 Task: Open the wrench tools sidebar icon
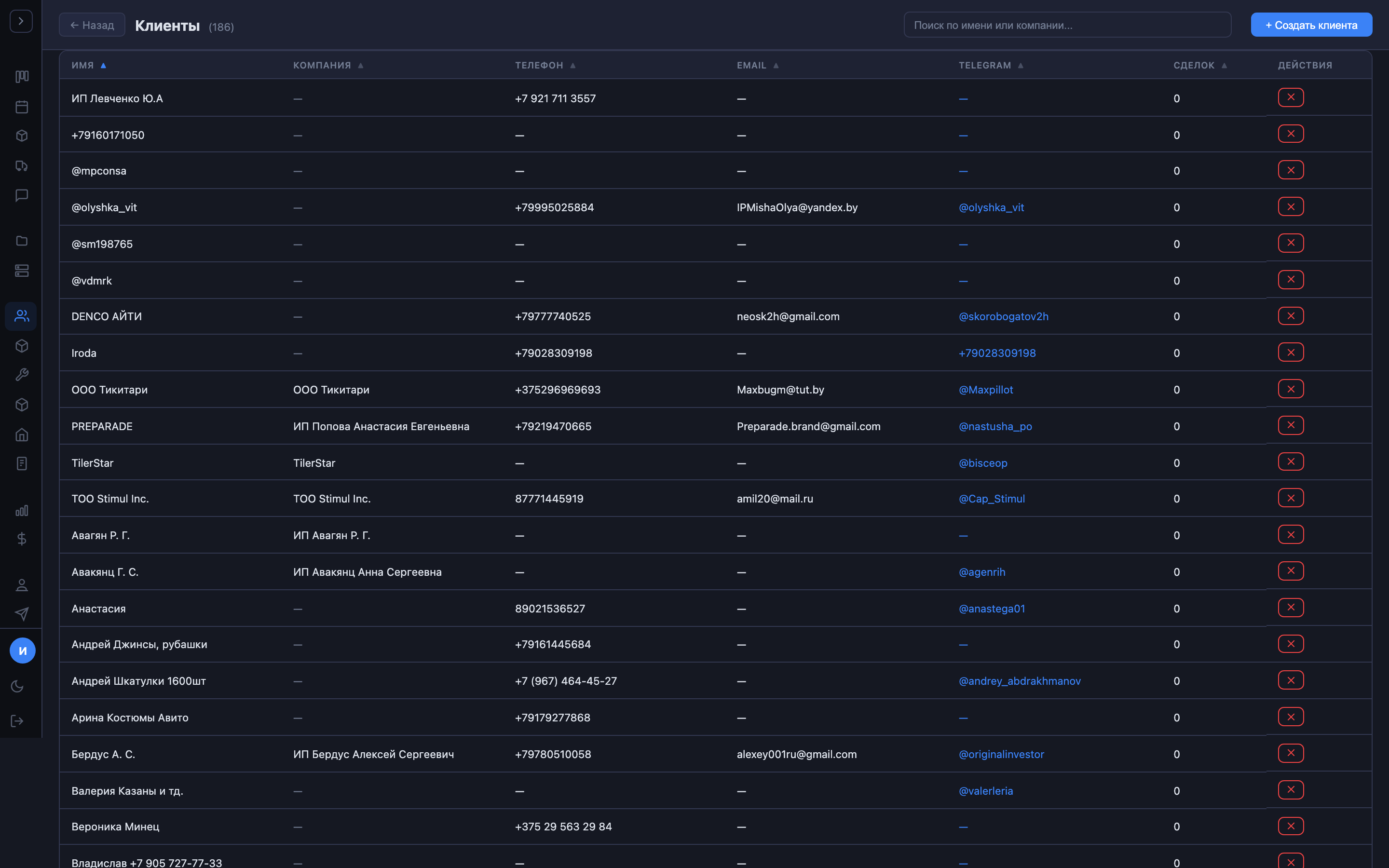click(x=22, y=375)
